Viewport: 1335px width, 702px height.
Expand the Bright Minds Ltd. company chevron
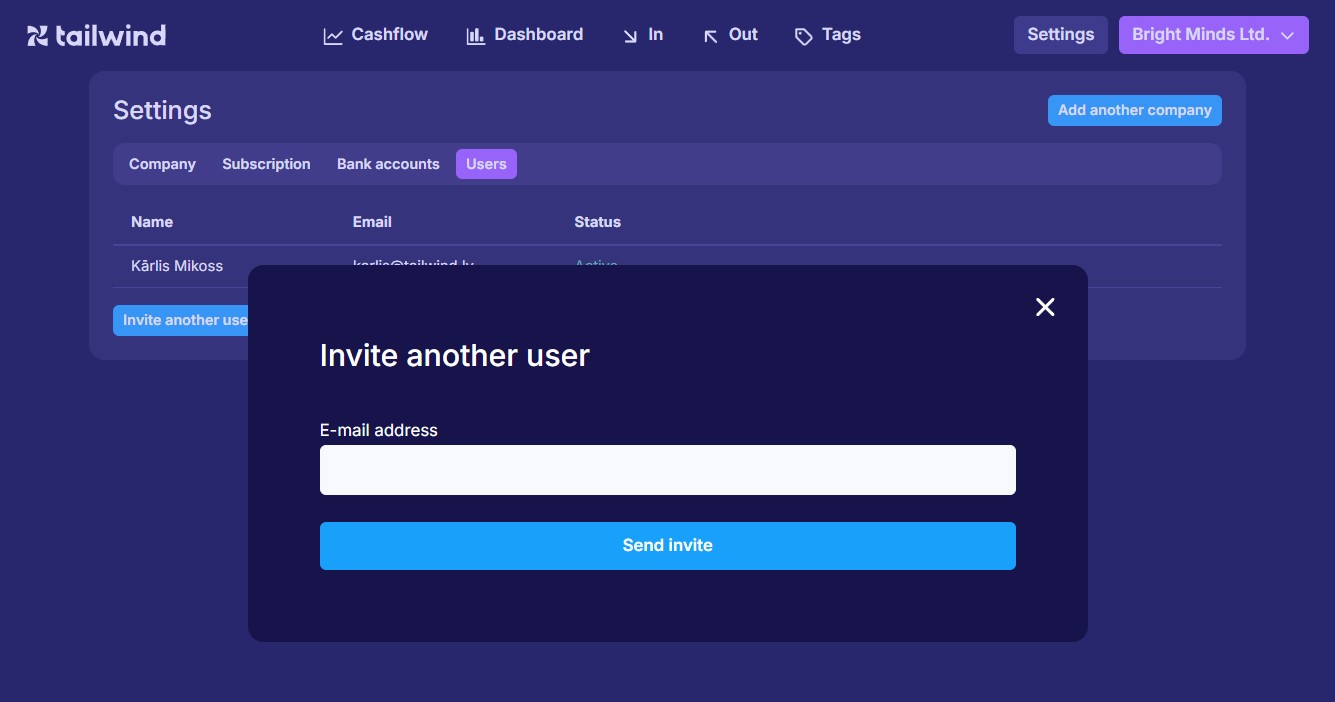1288,35
